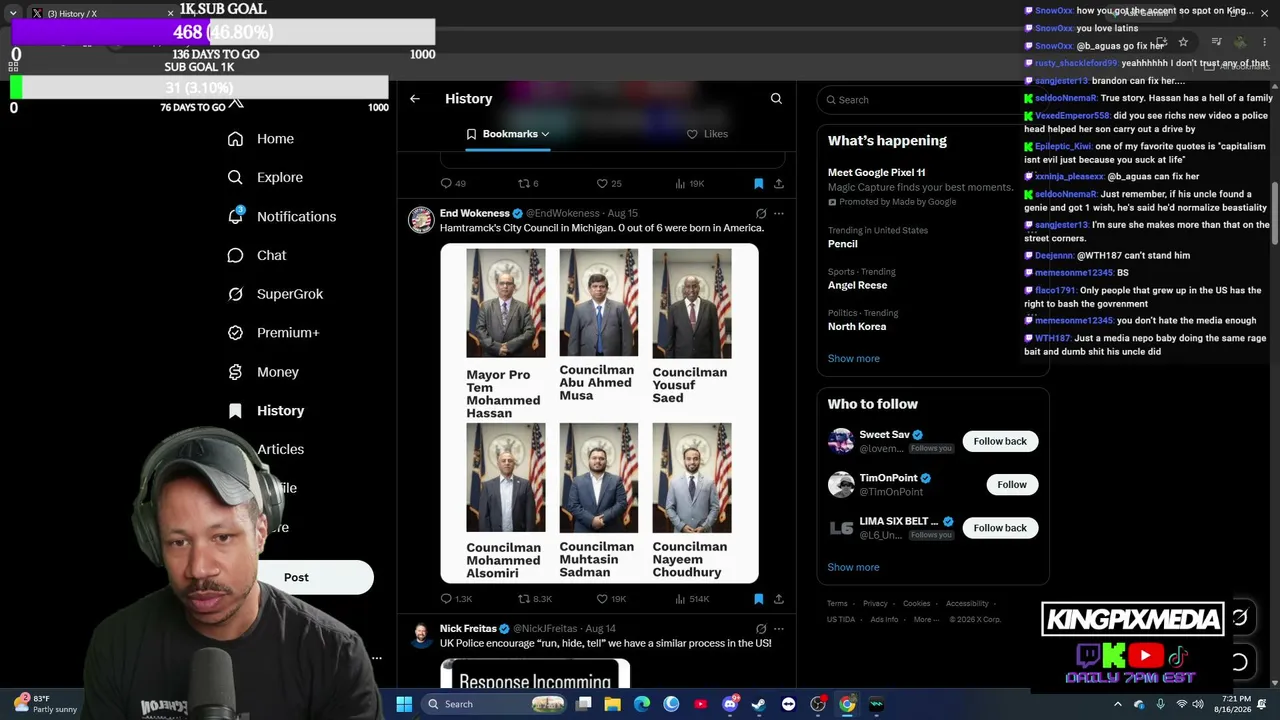Show more under What's happening
The height and width of the screenshot is (720, 1280).
pos(853,359)
